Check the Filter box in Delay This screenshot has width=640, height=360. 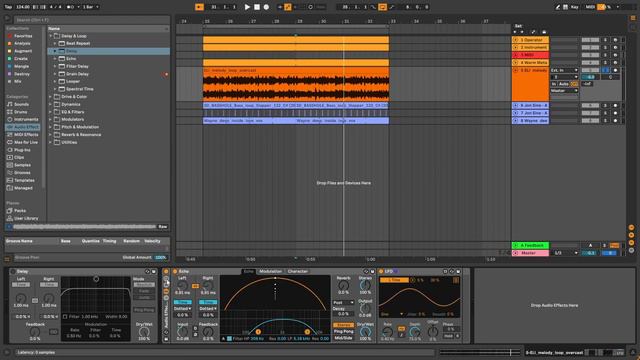point(65,317)
